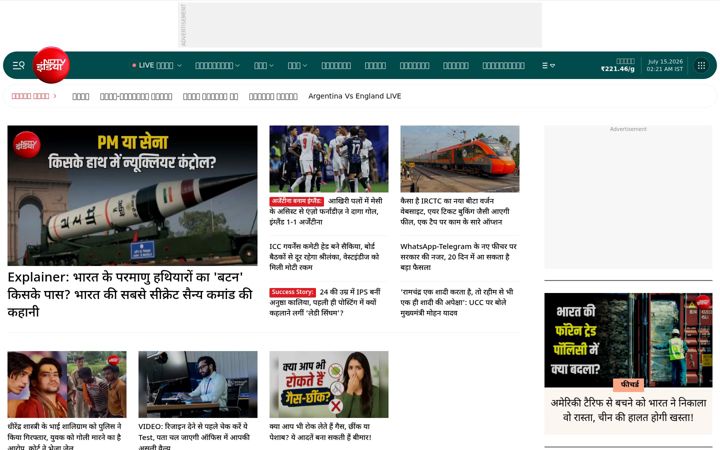The image size is (720, 450).
Task: Go to the NDTV India logo in header
Action: (51, 65)
